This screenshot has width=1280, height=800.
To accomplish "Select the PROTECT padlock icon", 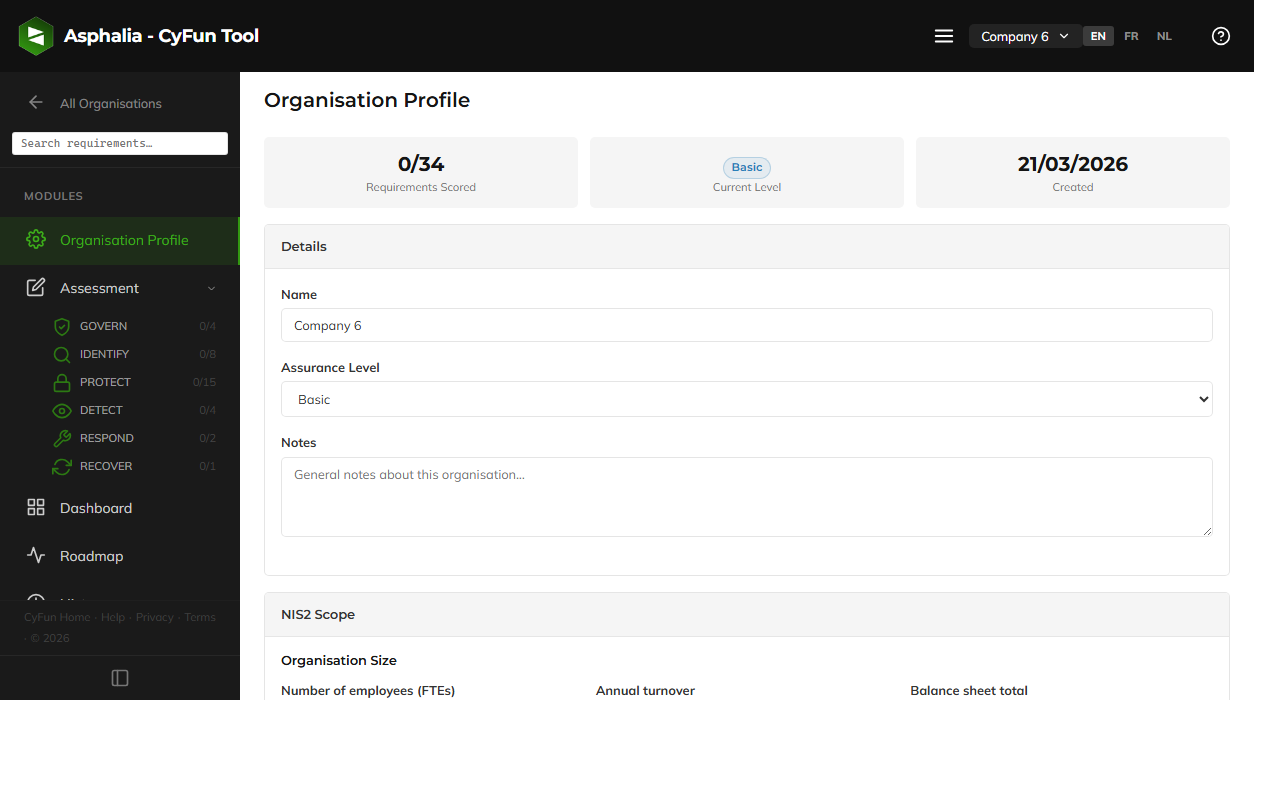I will [62, 381].
